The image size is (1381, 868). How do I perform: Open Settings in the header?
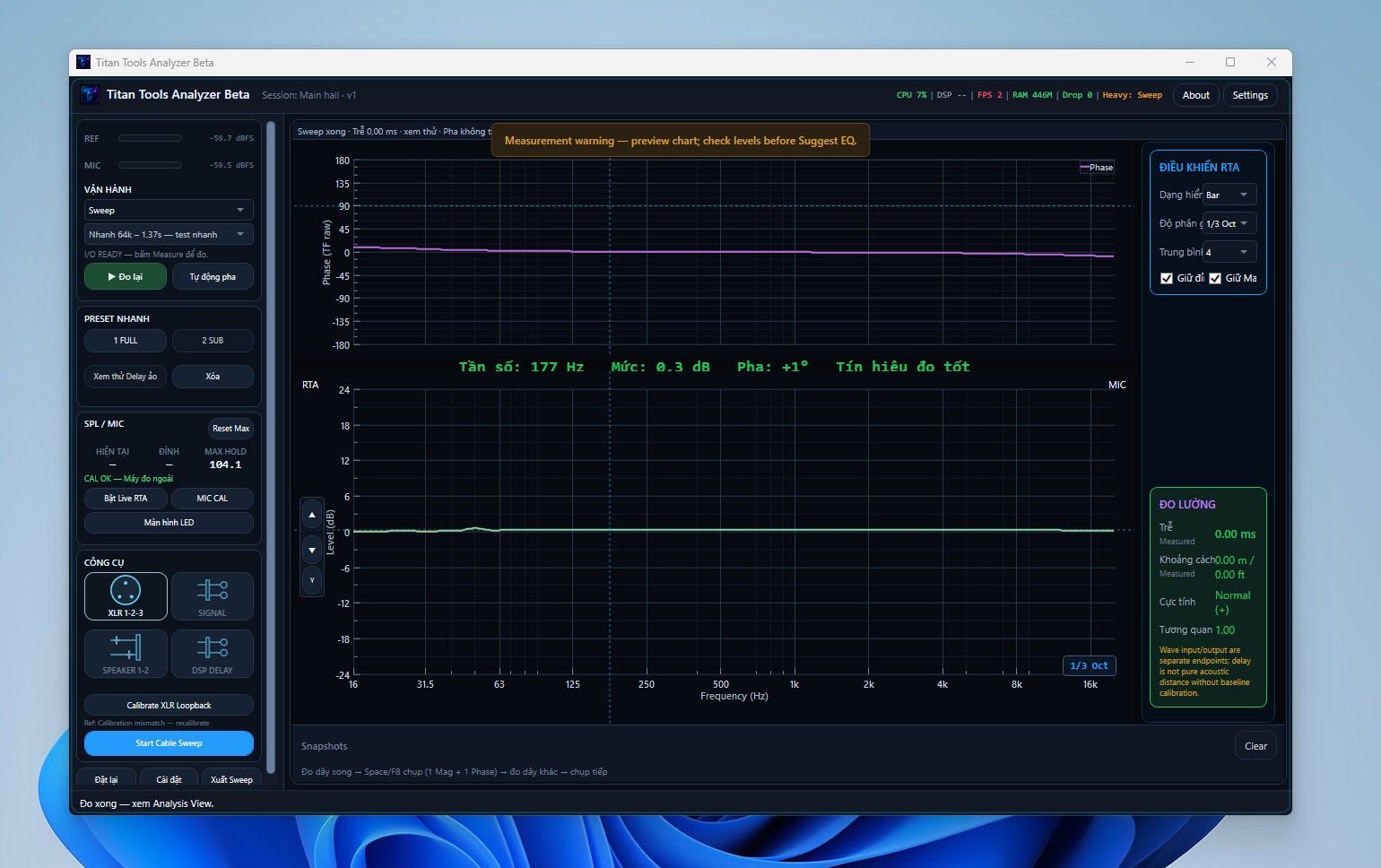coord(1250,95)
